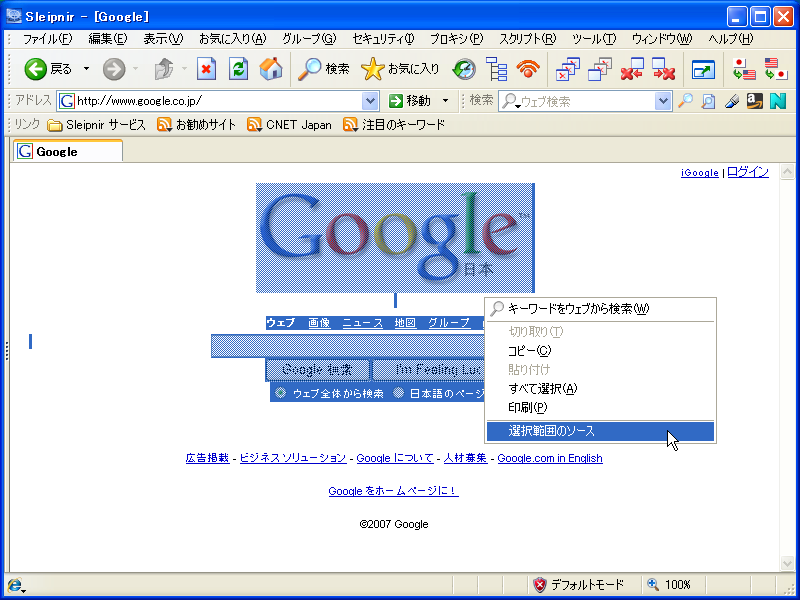
Task: Click the Japanese-to-English translation flag icon
Action: coord(744,69)
